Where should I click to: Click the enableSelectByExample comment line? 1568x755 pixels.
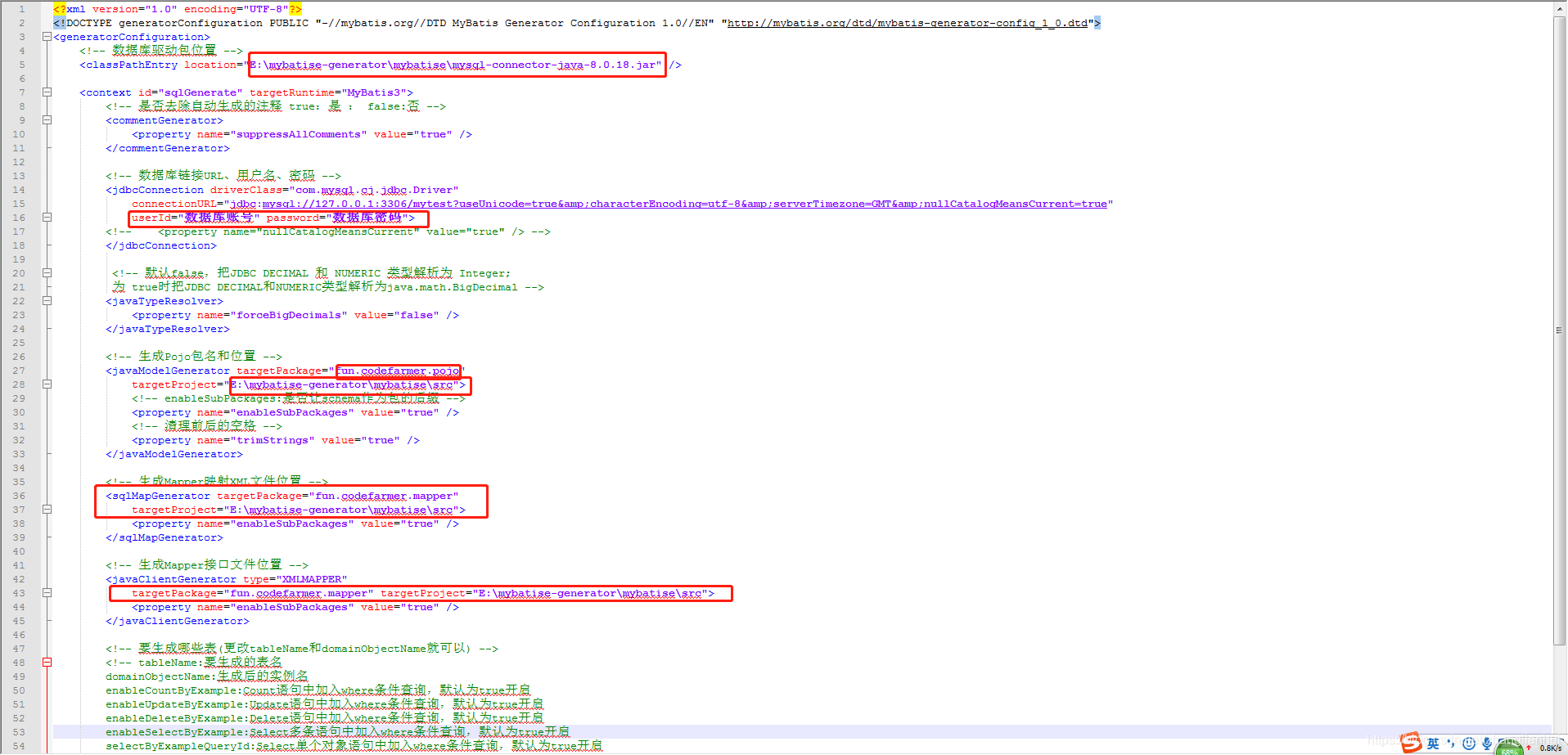click(x=337, y=732)
